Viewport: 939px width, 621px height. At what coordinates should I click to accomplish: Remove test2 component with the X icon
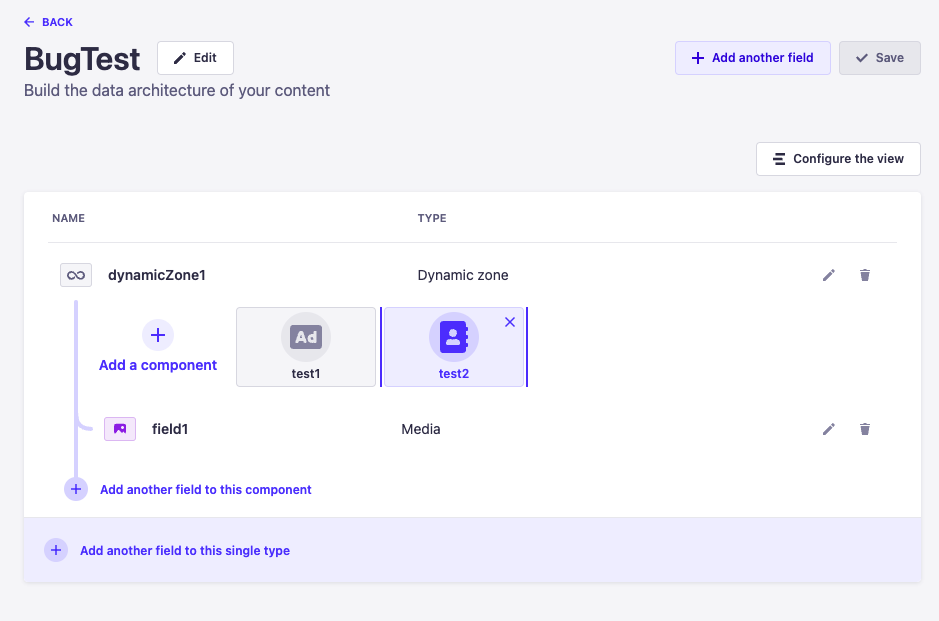coord(510,322)
